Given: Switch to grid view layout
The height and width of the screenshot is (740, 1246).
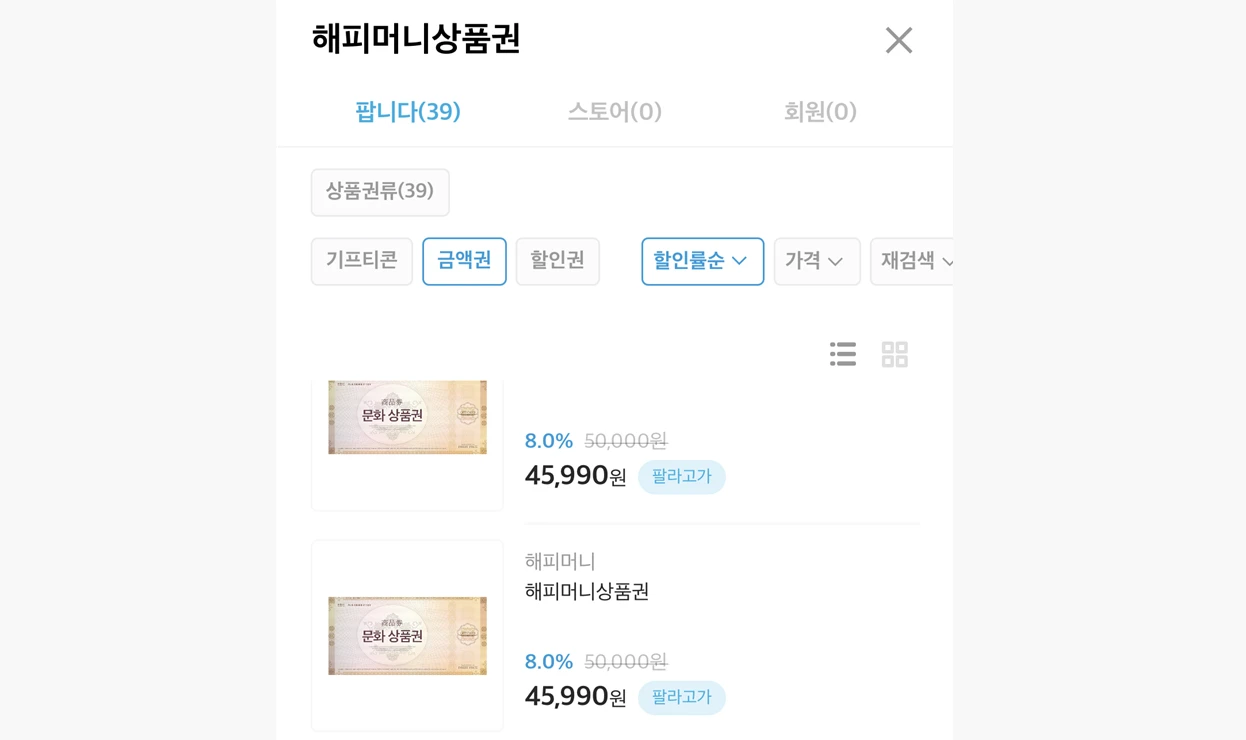Looking at the screenshot, I should [895, 353].
